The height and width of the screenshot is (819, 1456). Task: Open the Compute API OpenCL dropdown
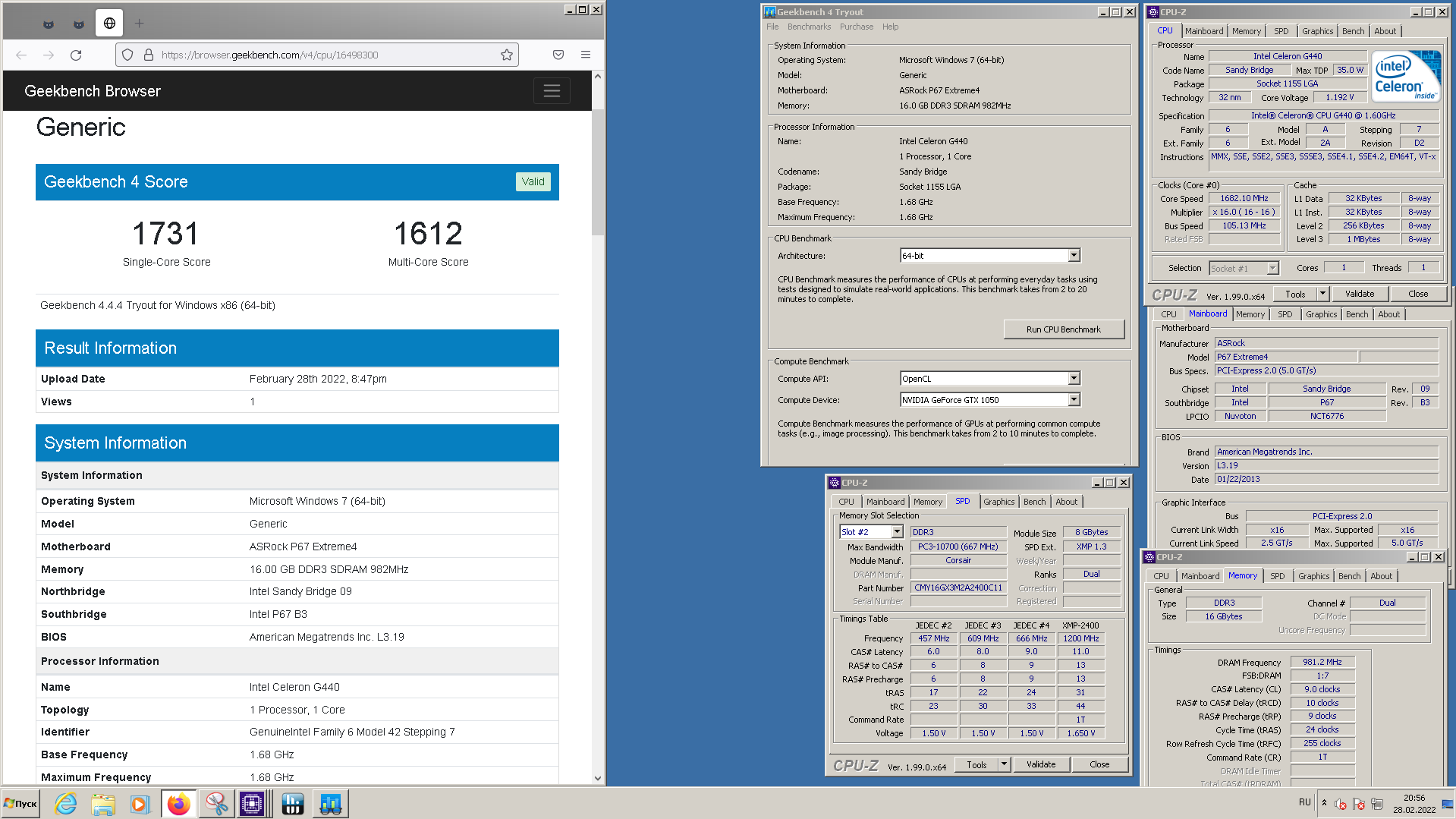click(1074, 379)
